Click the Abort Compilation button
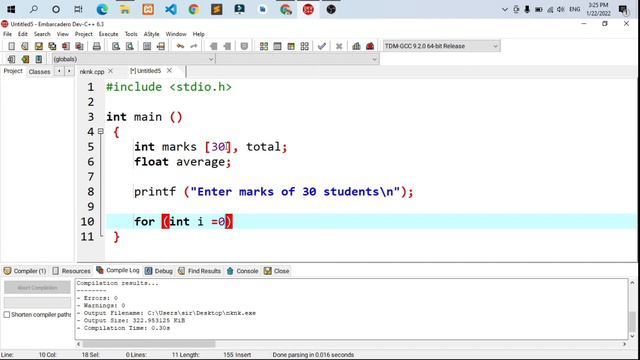 (x=37, y=288)
